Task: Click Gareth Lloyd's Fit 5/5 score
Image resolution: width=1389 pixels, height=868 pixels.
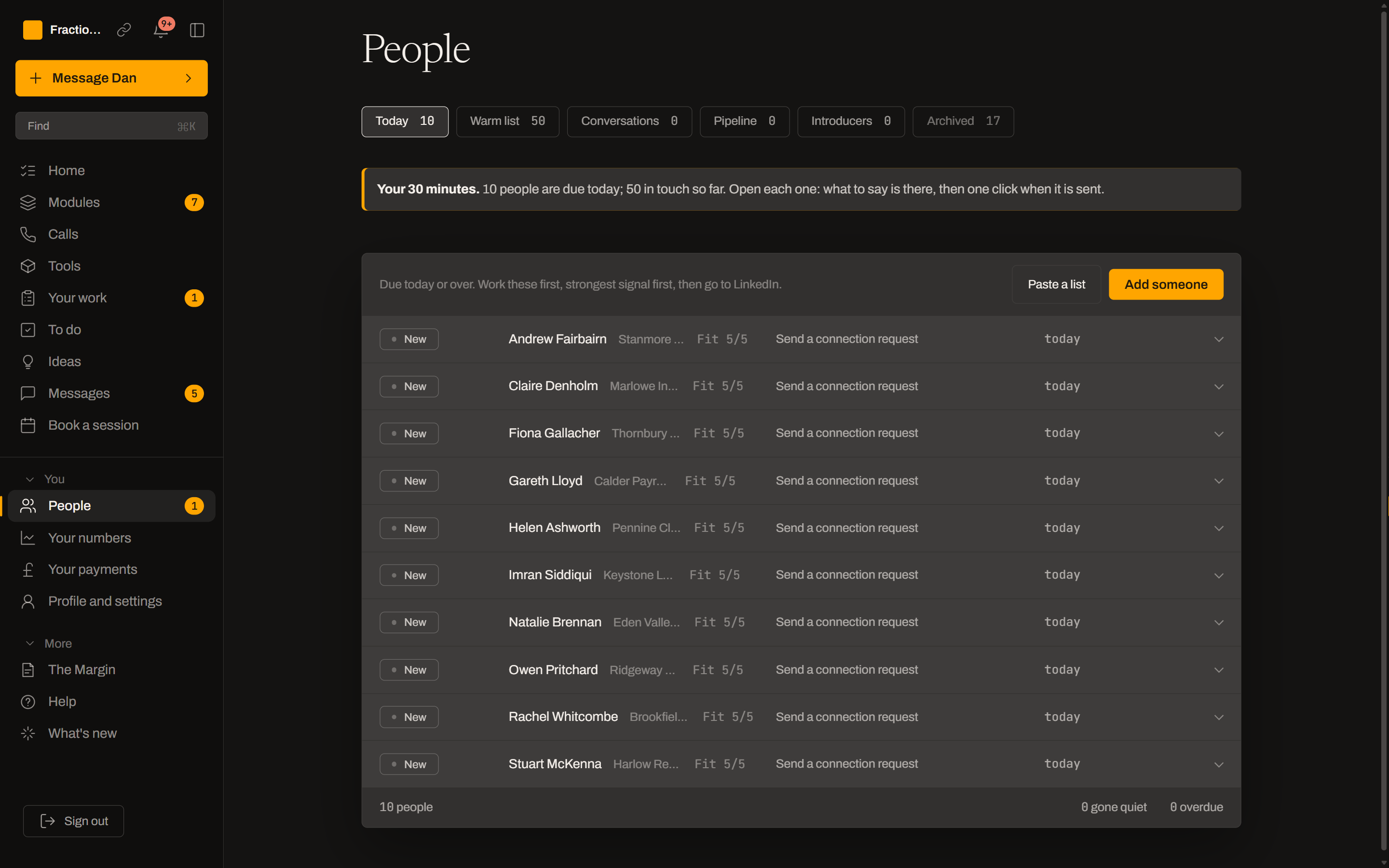Action: point(710,480)
